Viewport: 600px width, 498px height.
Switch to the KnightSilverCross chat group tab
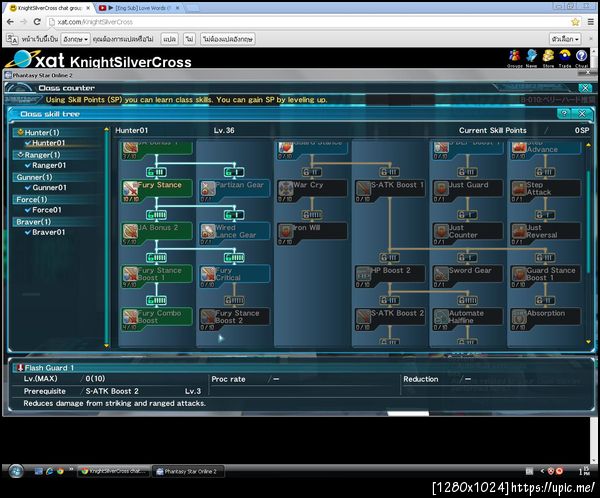tap(49, 8)
